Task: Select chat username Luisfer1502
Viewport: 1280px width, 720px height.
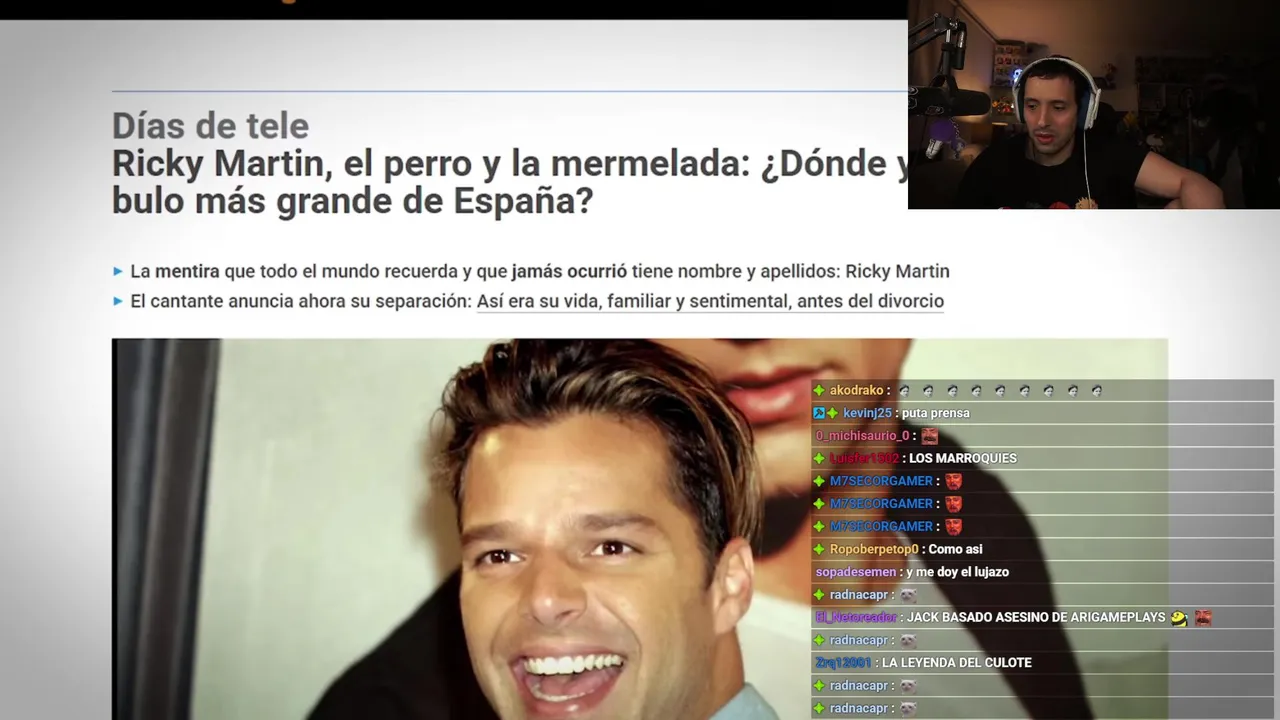Action: 864,458
